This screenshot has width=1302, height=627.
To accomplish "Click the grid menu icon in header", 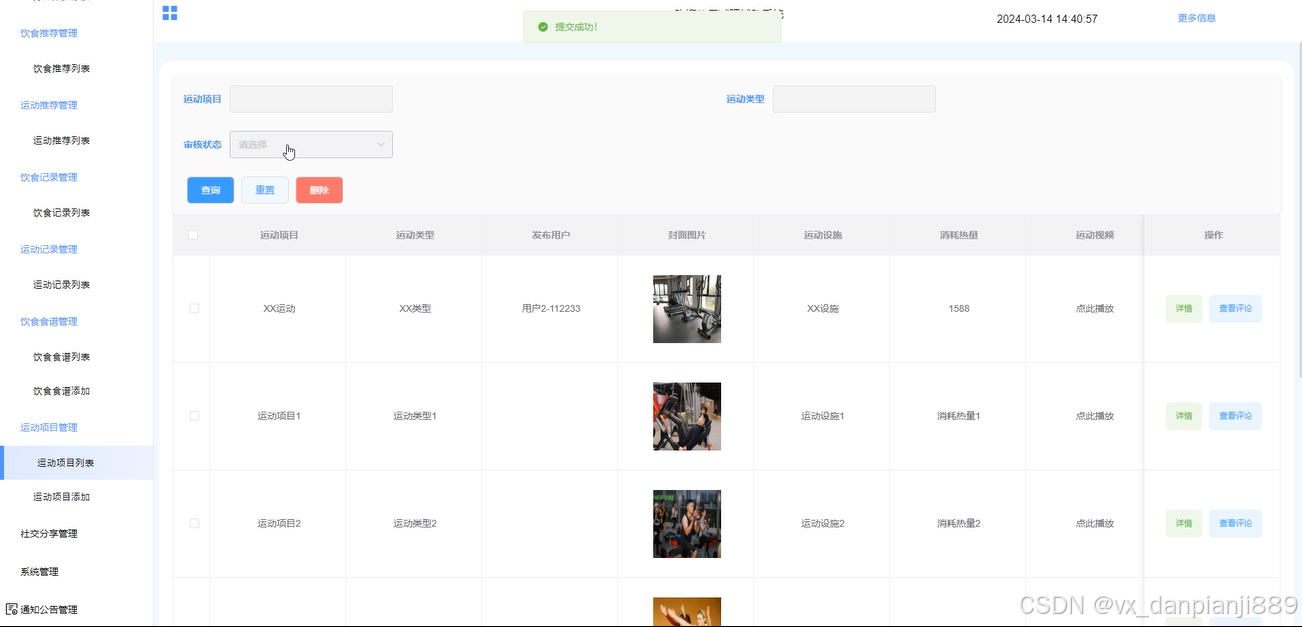I will click(170, 13).
